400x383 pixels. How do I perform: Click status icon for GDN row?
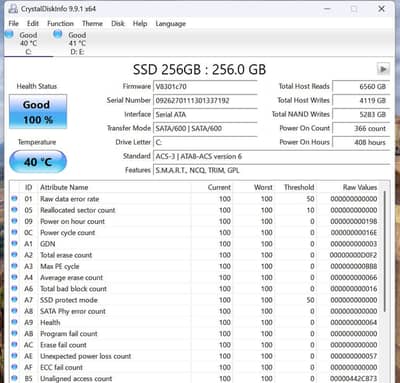14,244
